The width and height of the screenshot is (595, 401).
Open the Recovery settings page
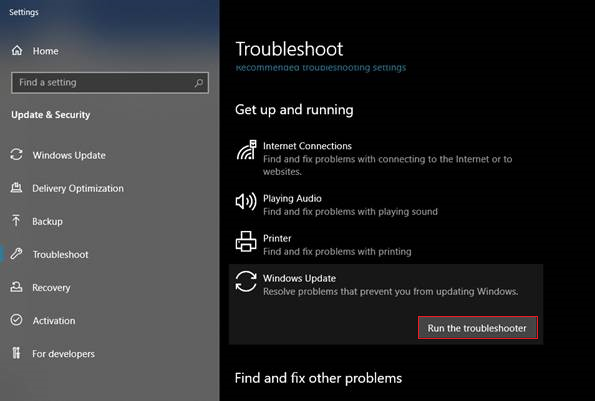(x=51, y=288)
